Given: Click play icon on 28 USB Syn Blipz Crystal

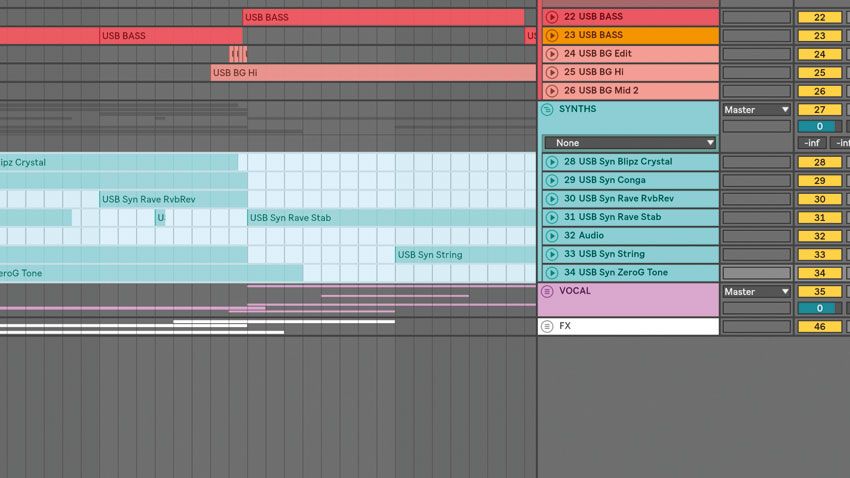Looking at the screenshot, I should coord(551,162).
